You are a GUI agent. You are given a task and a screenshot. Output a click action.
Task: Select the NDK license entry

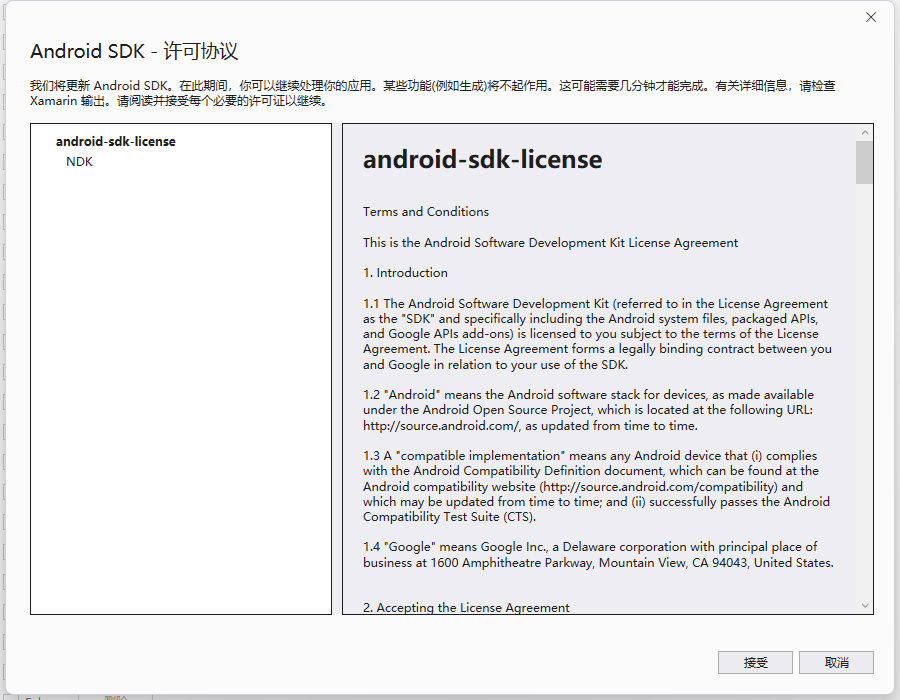[x=79, y=161]
